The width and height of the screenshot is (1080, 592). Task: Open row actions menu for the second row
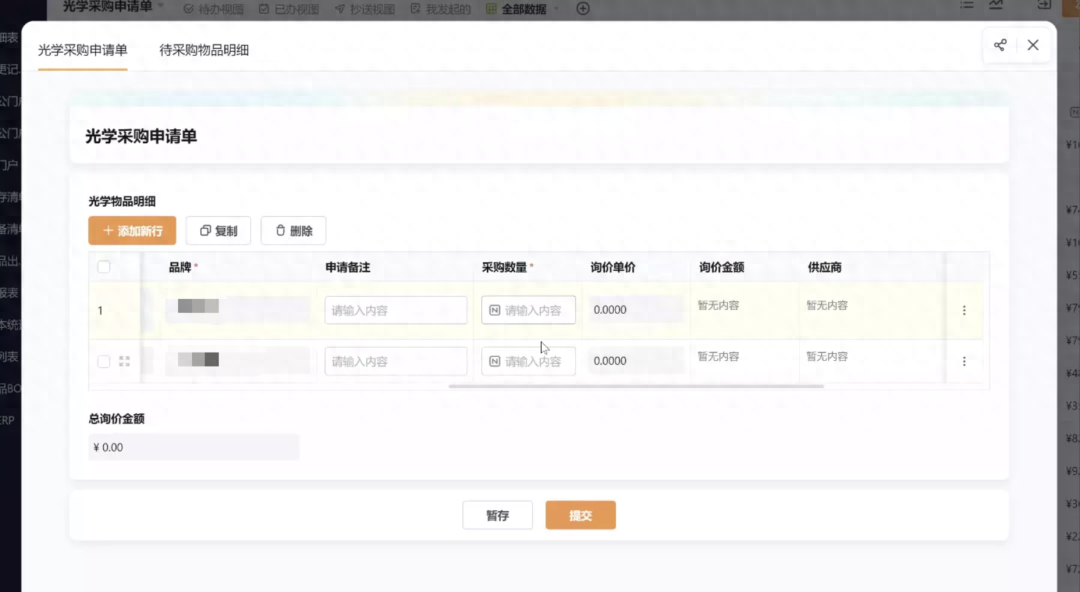(963, 361)
